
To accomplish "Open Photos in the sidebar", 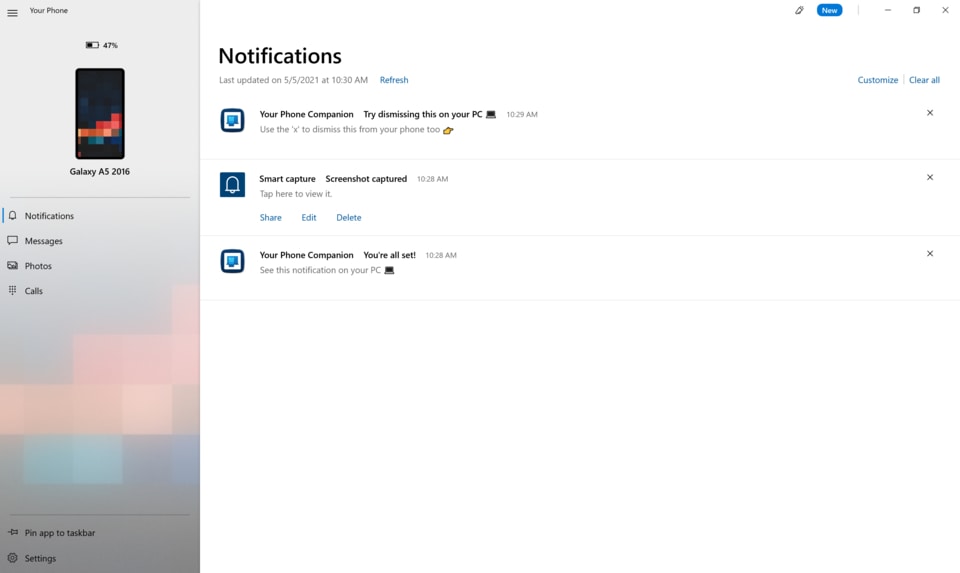I will point(100,266).
